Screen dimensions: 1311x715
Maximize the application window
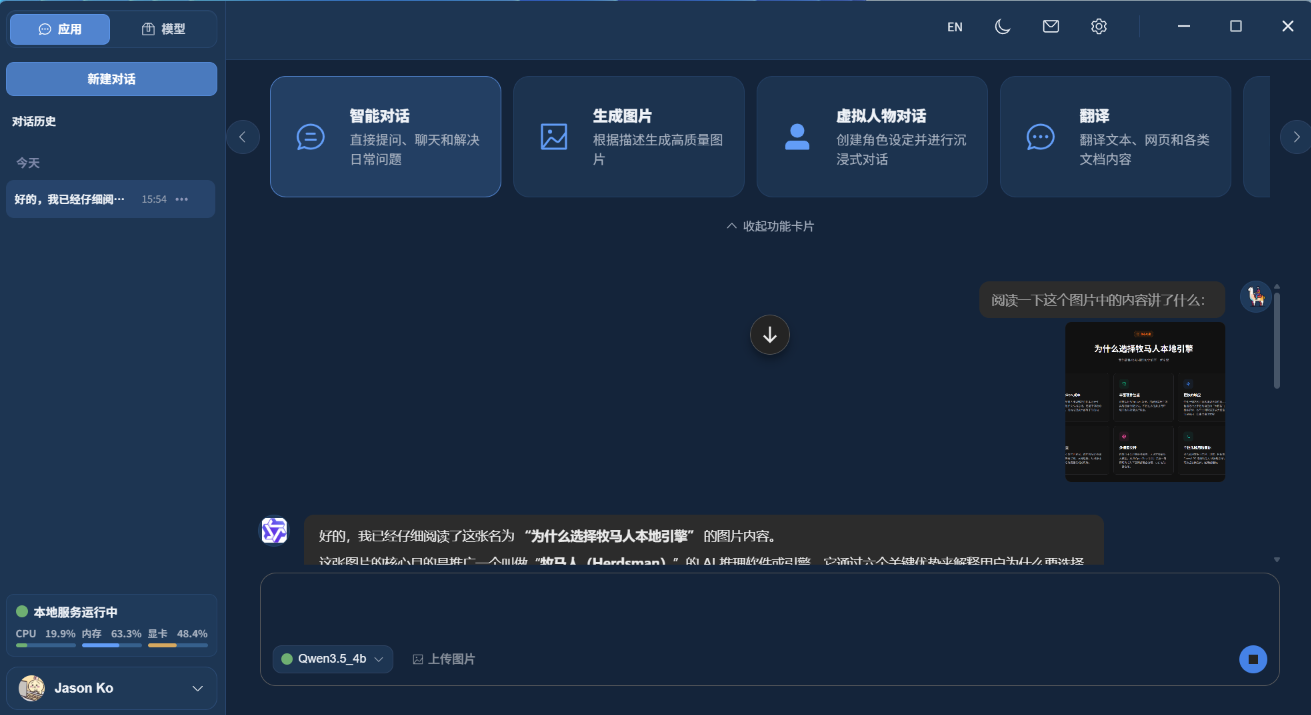[x=1236, y=27]
